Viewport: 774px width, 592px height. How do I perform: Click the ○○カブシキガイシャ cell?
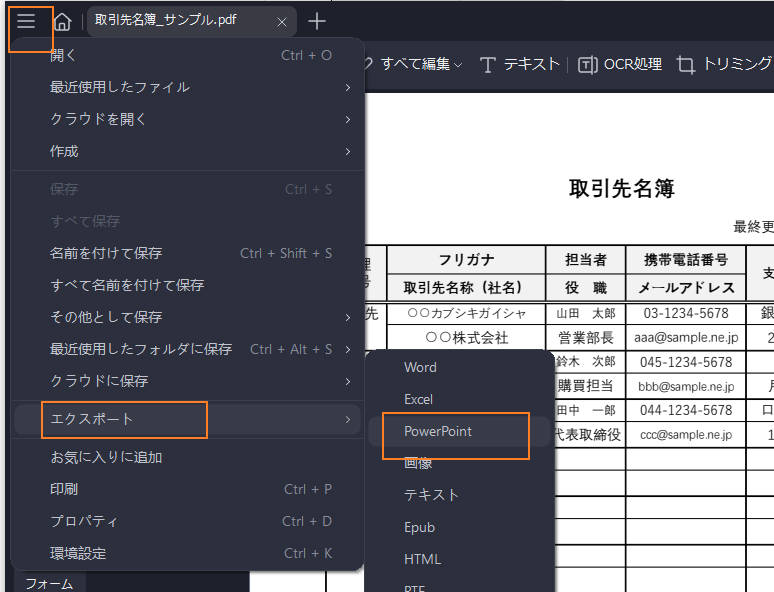[x=466, y=314]
